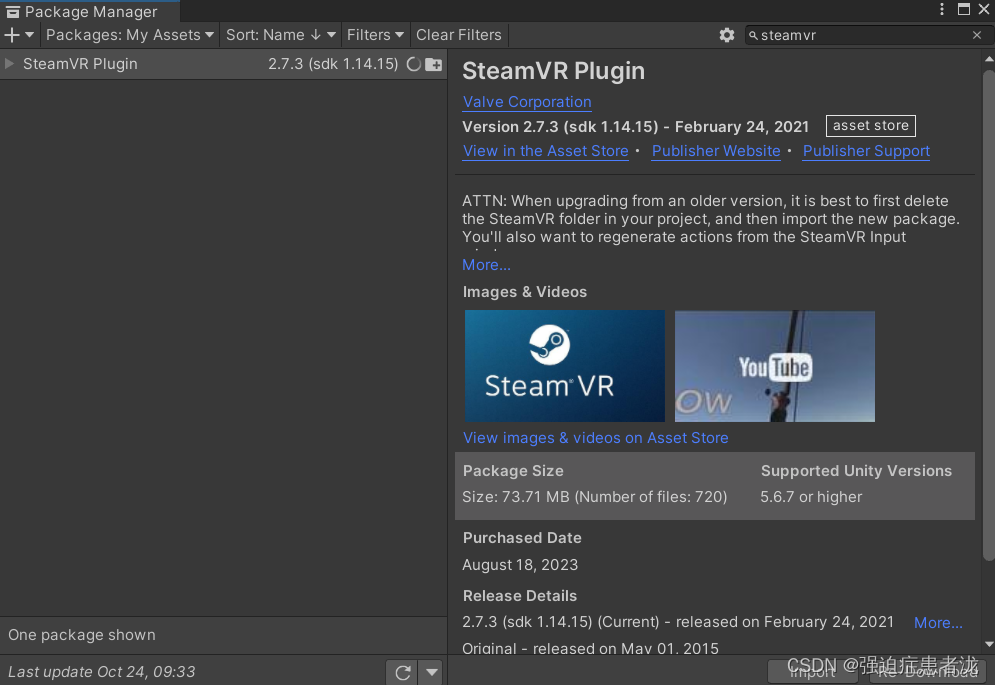Viewport: 995px width, 685px height.
Task: Click the search magnifier icon
Action: tap(753, 35)
